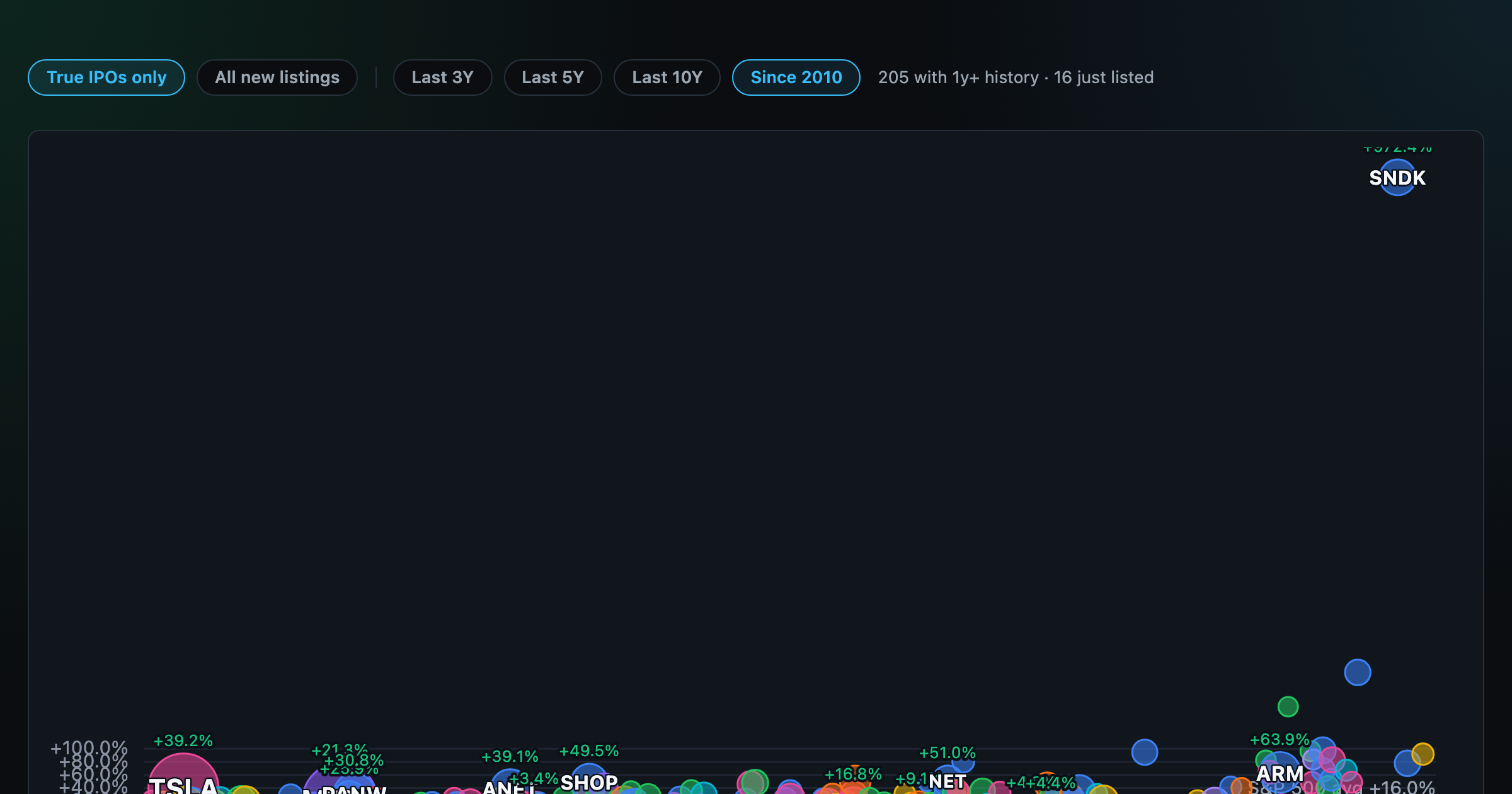Click the ARM bubble label
The height and width of the screenshot is (794, 1512).
(1280, 773)
